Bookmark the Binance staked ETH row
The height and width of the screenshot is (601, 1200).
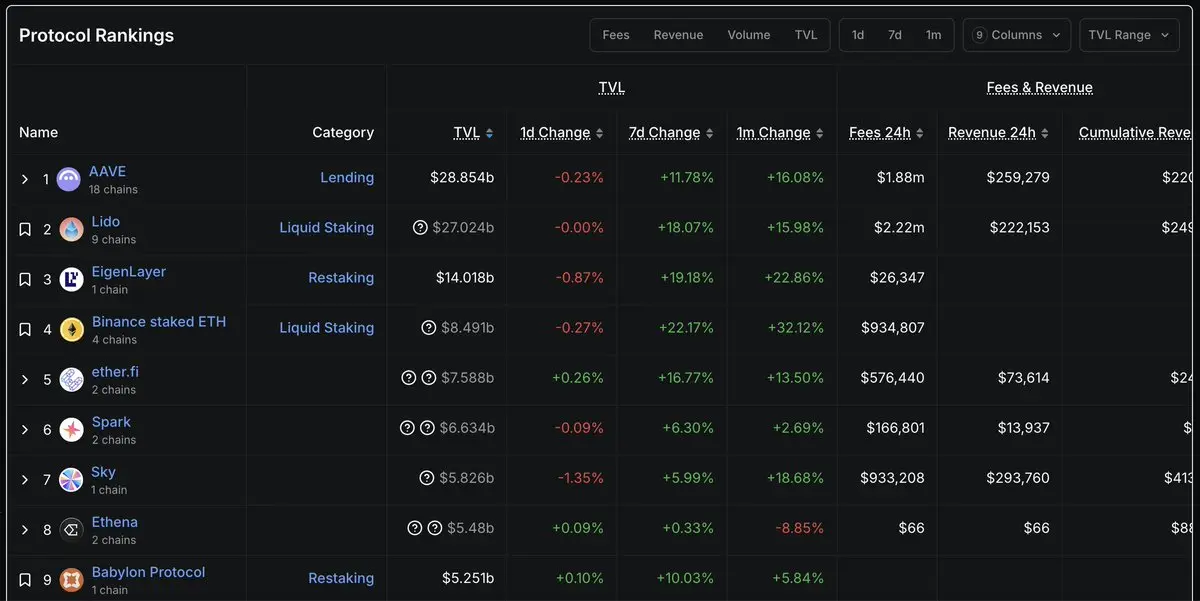pos(25,330)
